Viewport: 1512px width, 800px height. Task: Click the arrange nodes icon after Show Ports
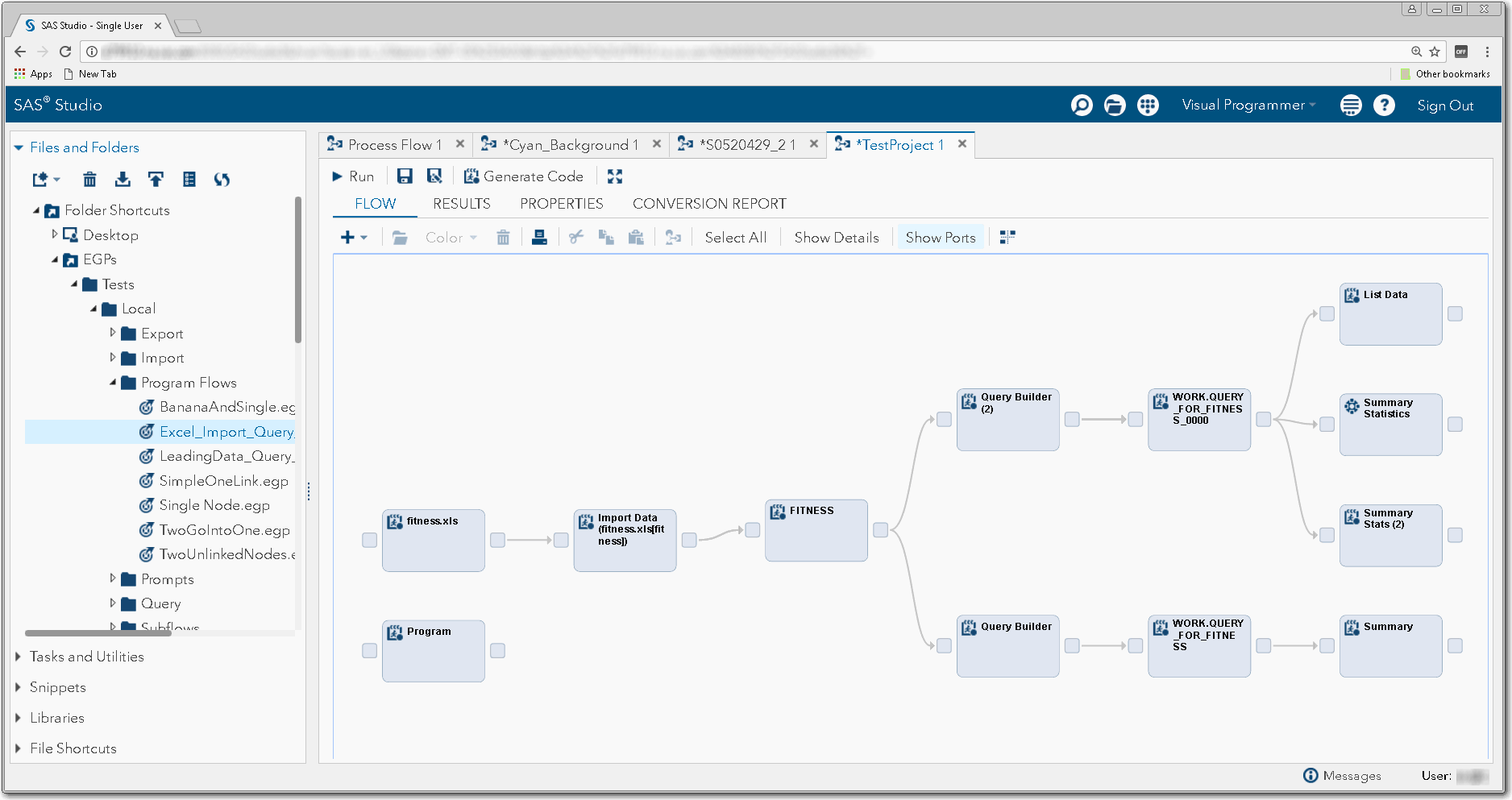(1007, 238)
